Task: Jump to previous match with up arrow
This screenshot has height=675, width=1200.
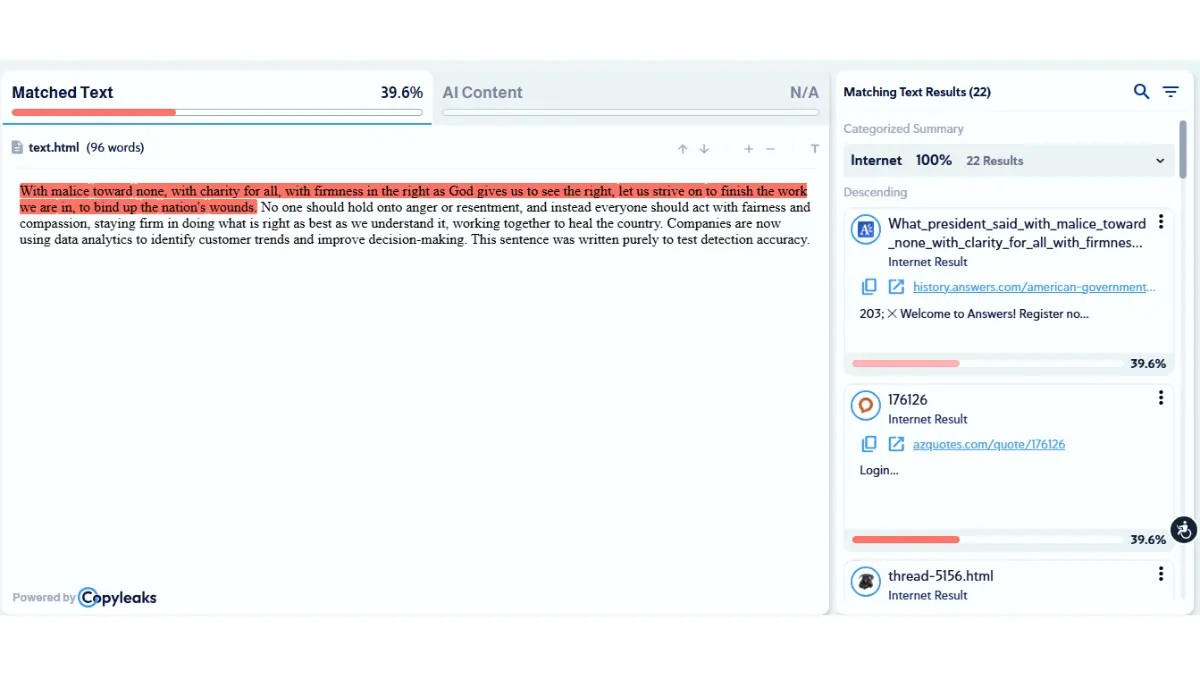Action: [682, 149]
